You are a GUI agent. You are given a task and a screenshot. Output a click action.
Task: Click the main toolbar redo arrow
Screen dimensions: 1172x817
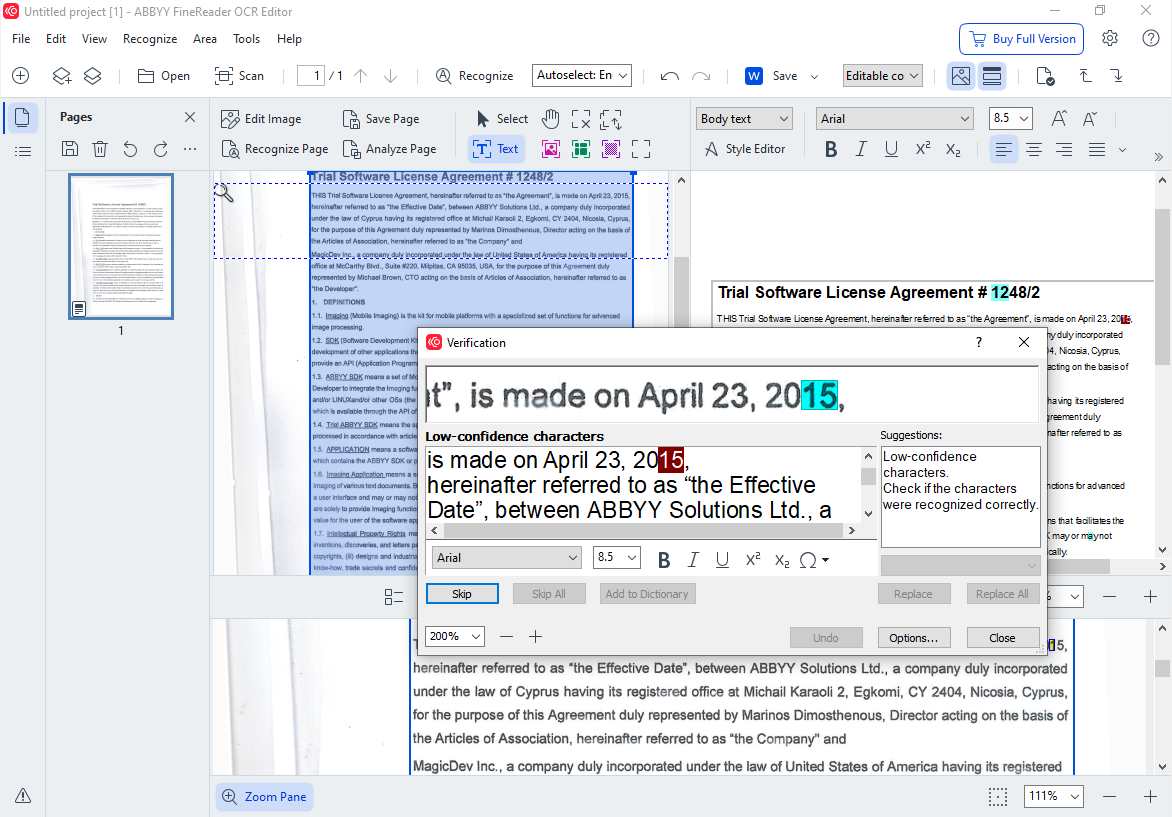click(x=701, y=75)
